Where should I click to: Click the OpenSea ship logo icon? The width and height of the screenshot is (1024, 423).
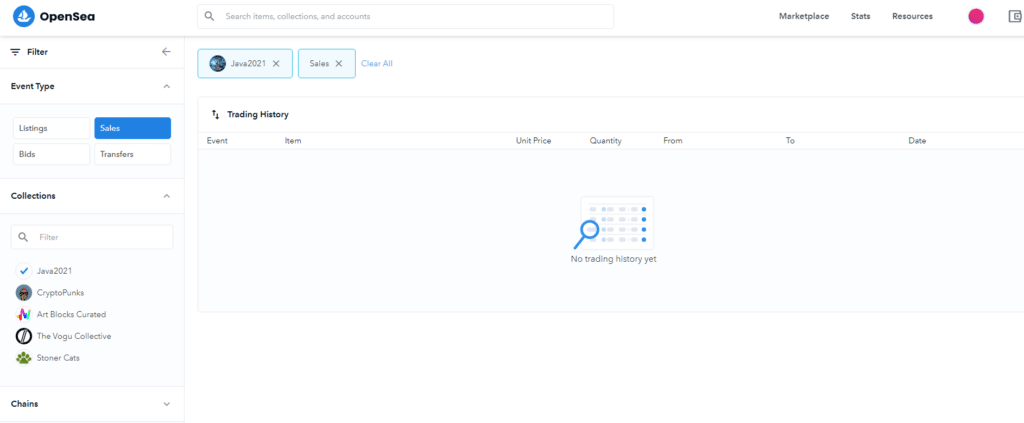[24, 17]
